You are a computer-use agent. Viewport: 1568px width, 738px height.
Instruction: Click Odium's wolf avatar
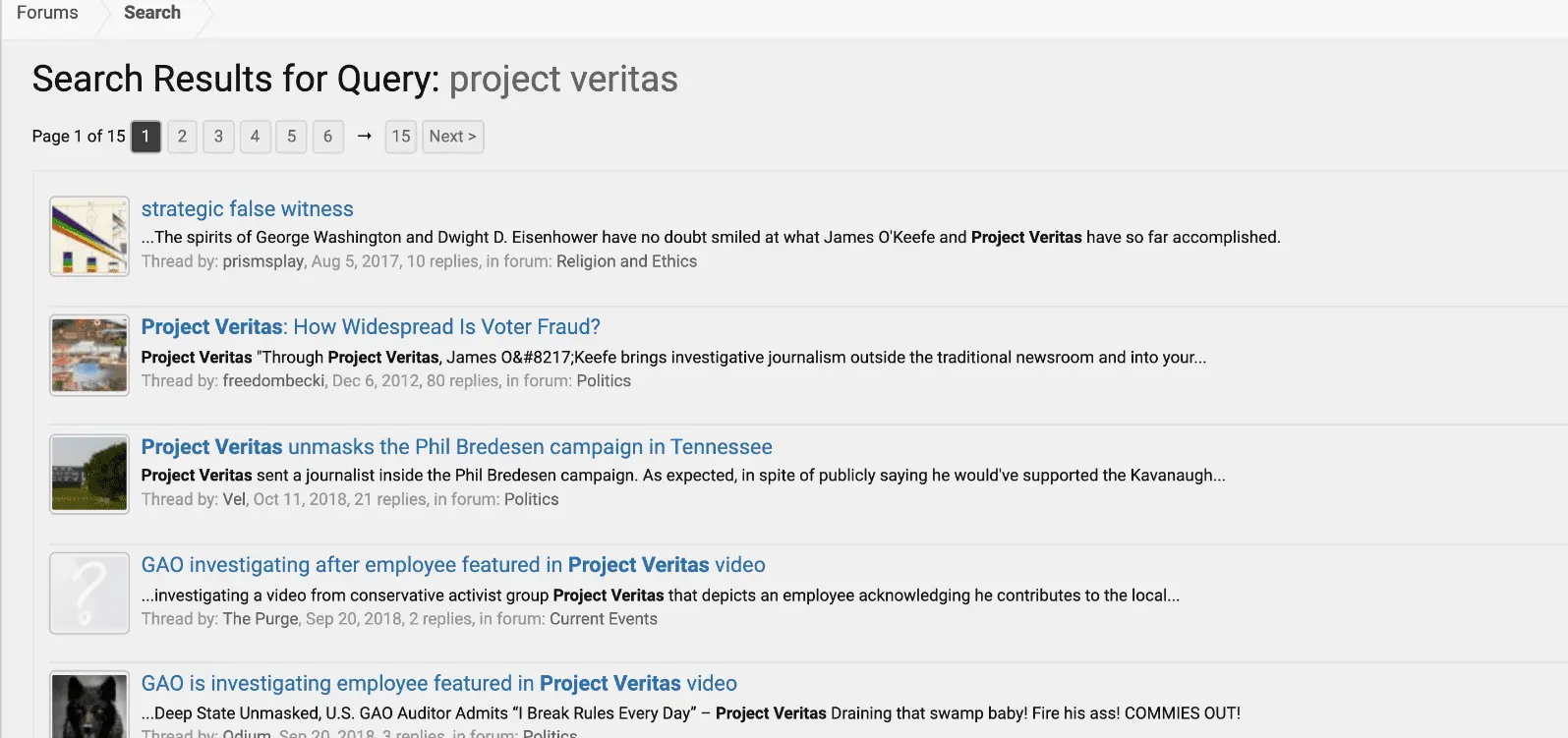tap(89, 705)
